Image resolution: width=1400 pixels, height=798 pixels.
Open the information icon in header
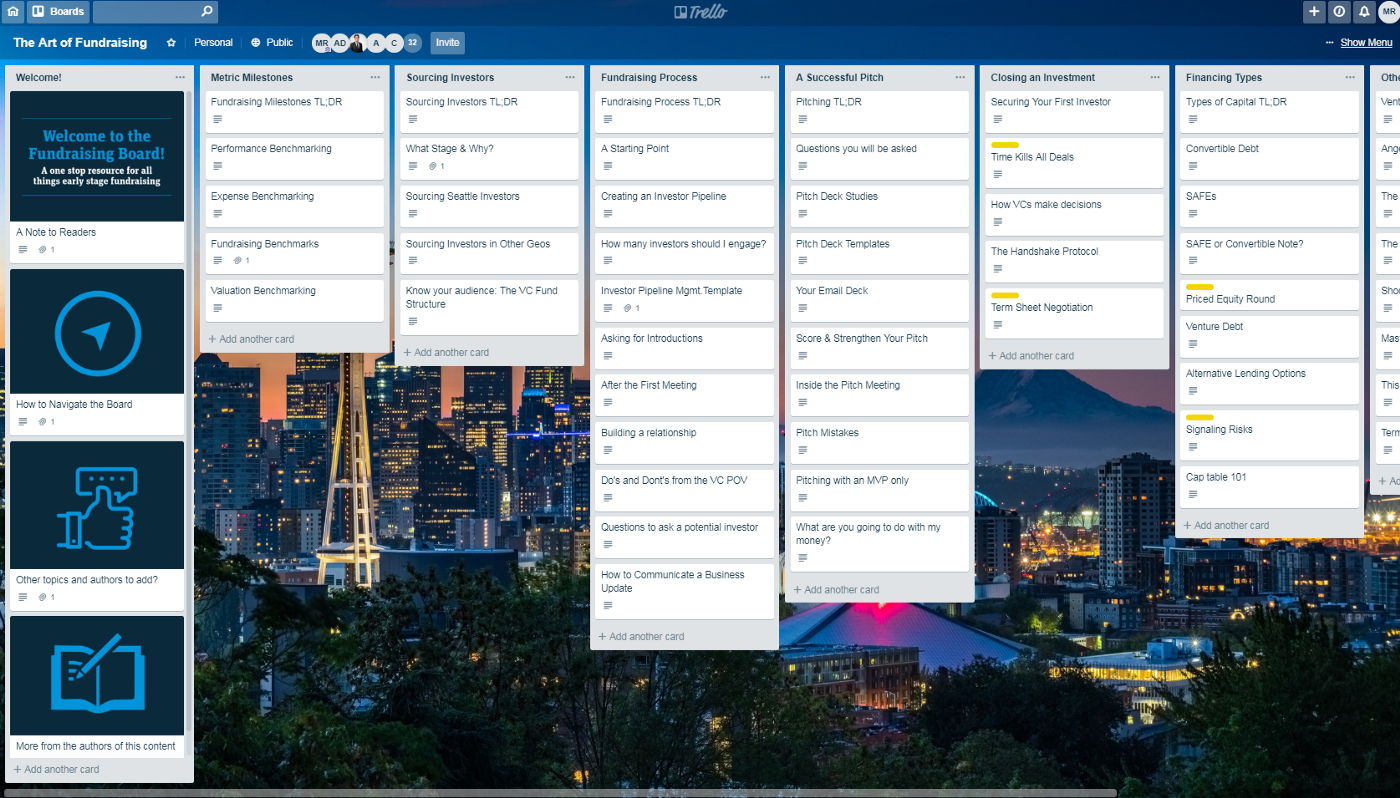(x=1339, y=12)
